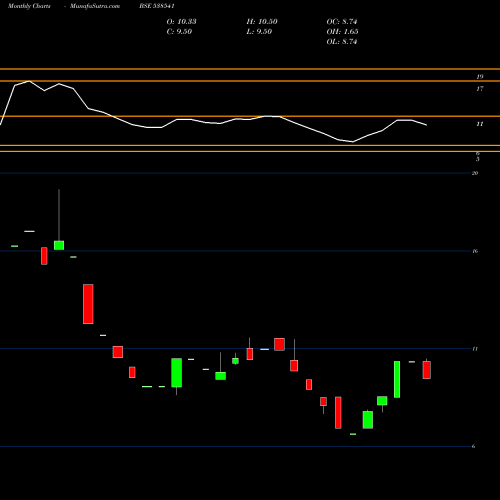Click the peak of the white indicator line

[x=29, y=81]
